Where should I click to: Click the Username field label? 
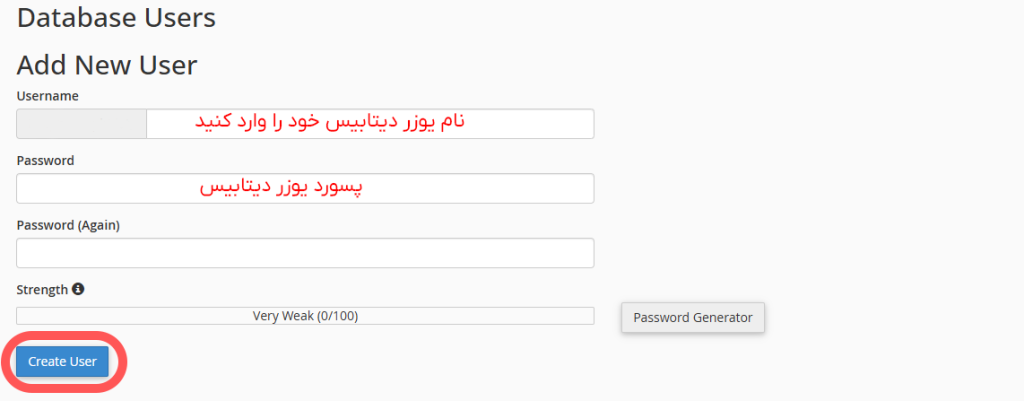coord(48,95)
